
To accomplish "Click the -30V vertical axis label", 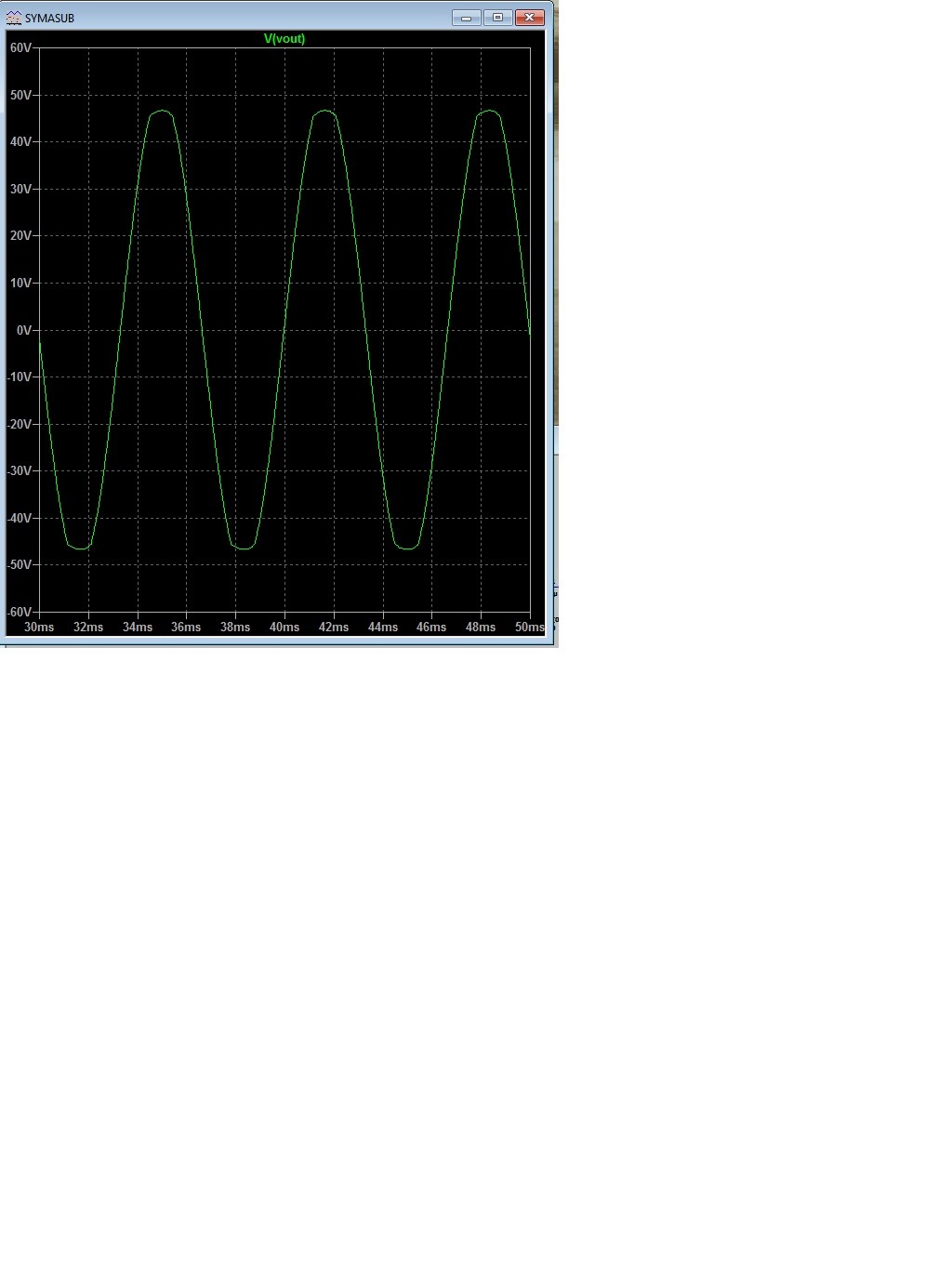I will 20,470.
